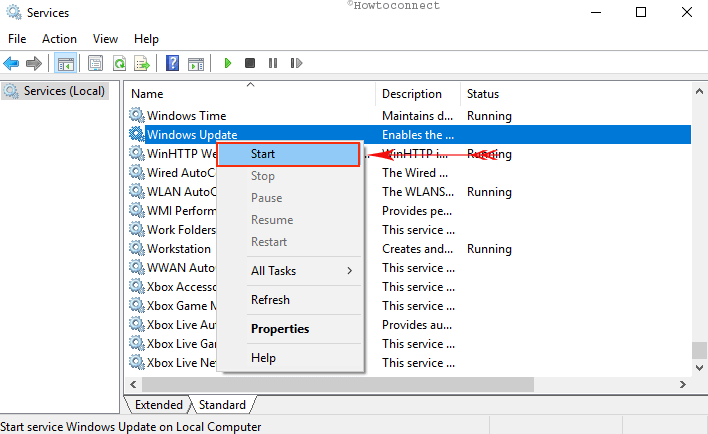Click the green Start Service toolbar icon
The image size is (708, 434).
[x=228, y=63]
